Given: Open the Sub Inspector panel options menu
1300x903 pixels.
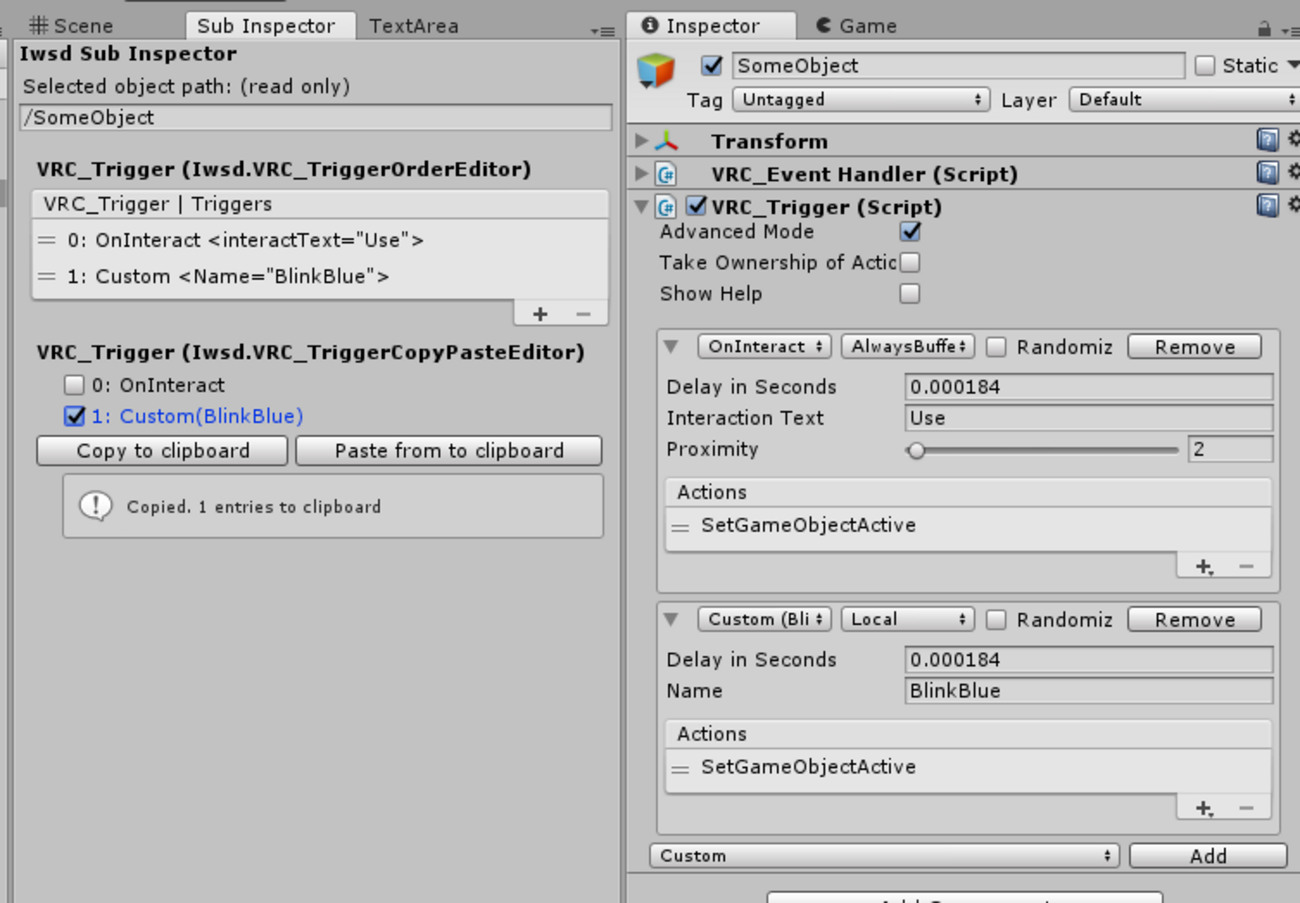Looking at the screenshot, I should [602, 31].
